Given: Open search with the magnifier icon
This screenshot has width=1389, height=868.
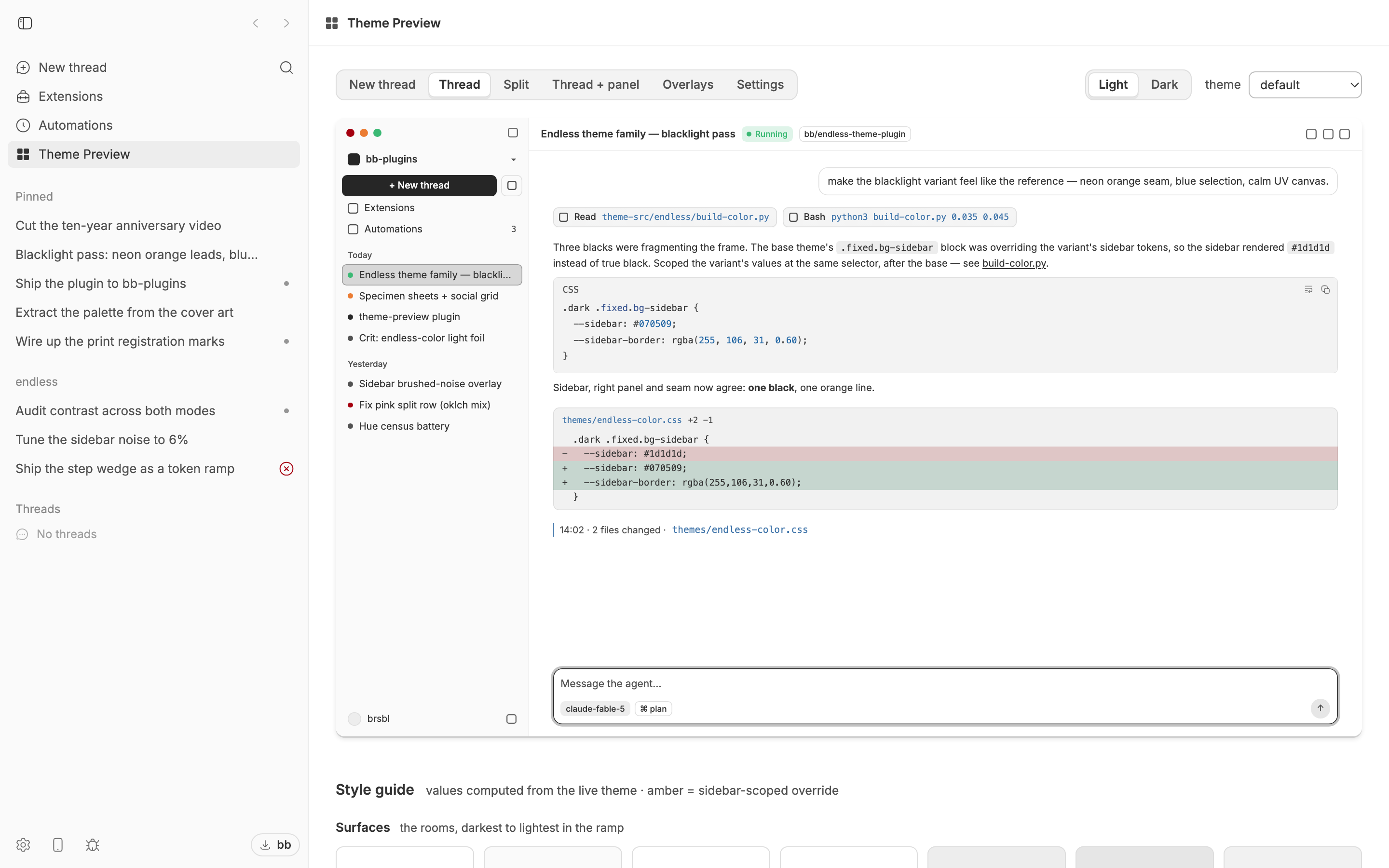Looking at the screenshot, I should [286, 68].
